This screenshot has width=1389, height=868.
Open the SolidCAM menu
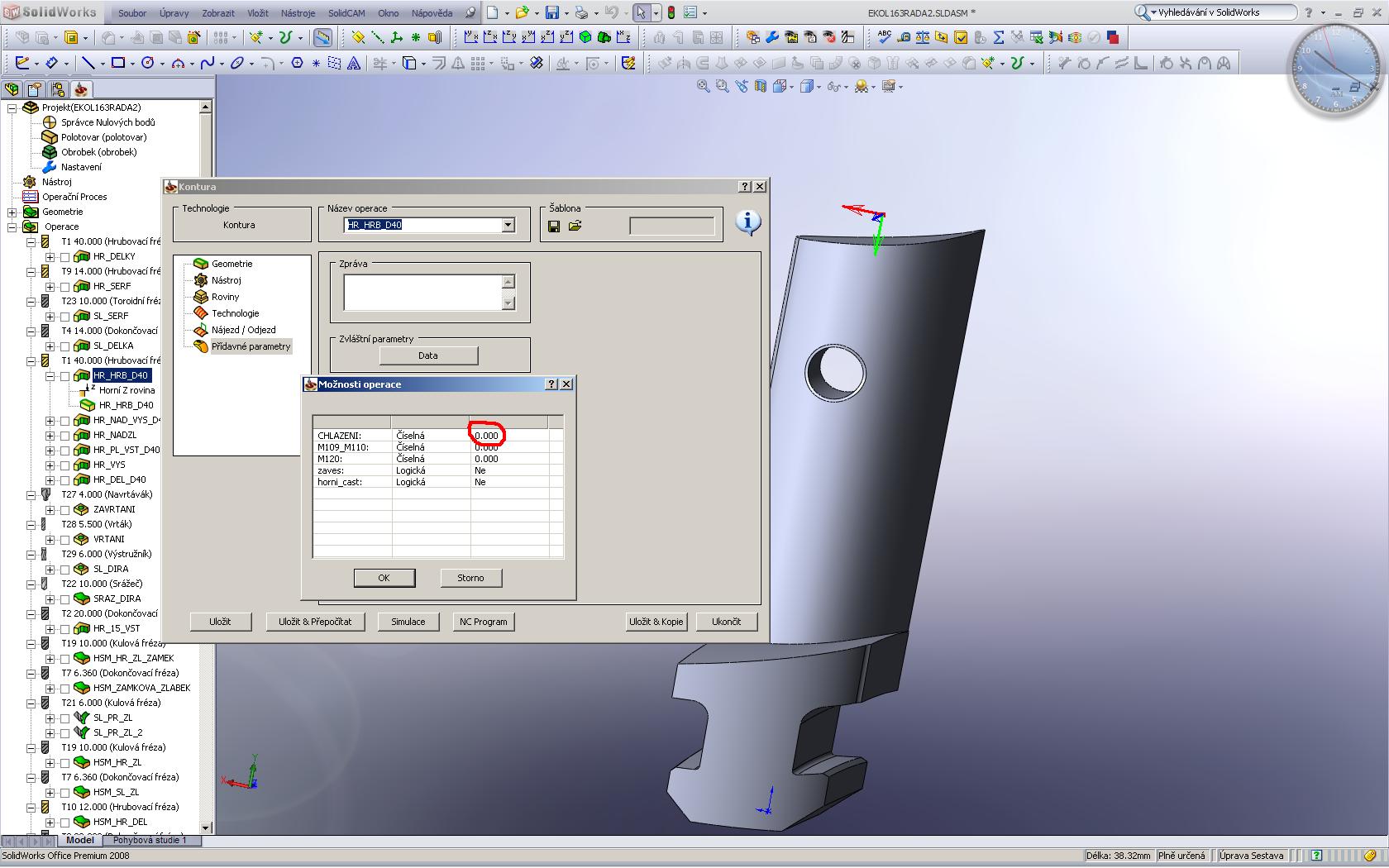click(x=346, y=13)
